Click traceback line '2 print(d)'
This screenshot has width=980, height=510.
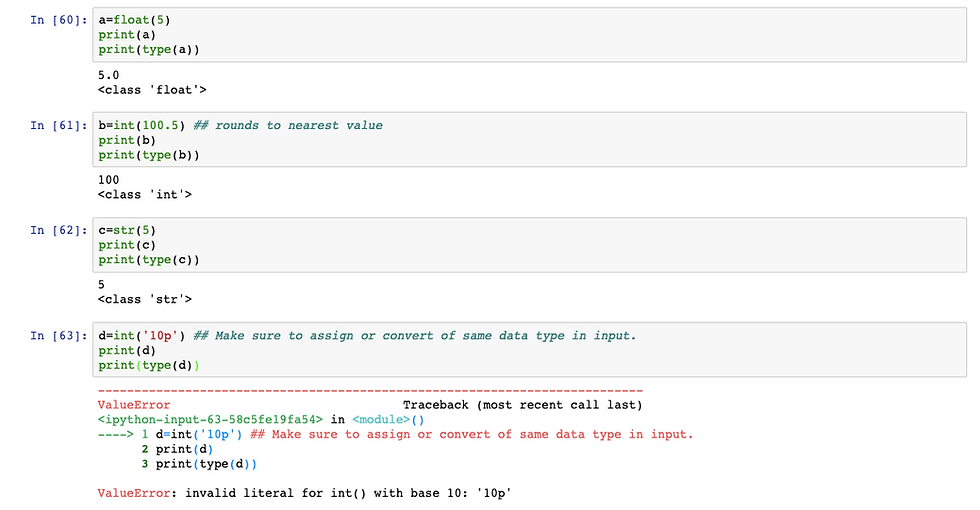pyautogui.click(x=178, y=449)
